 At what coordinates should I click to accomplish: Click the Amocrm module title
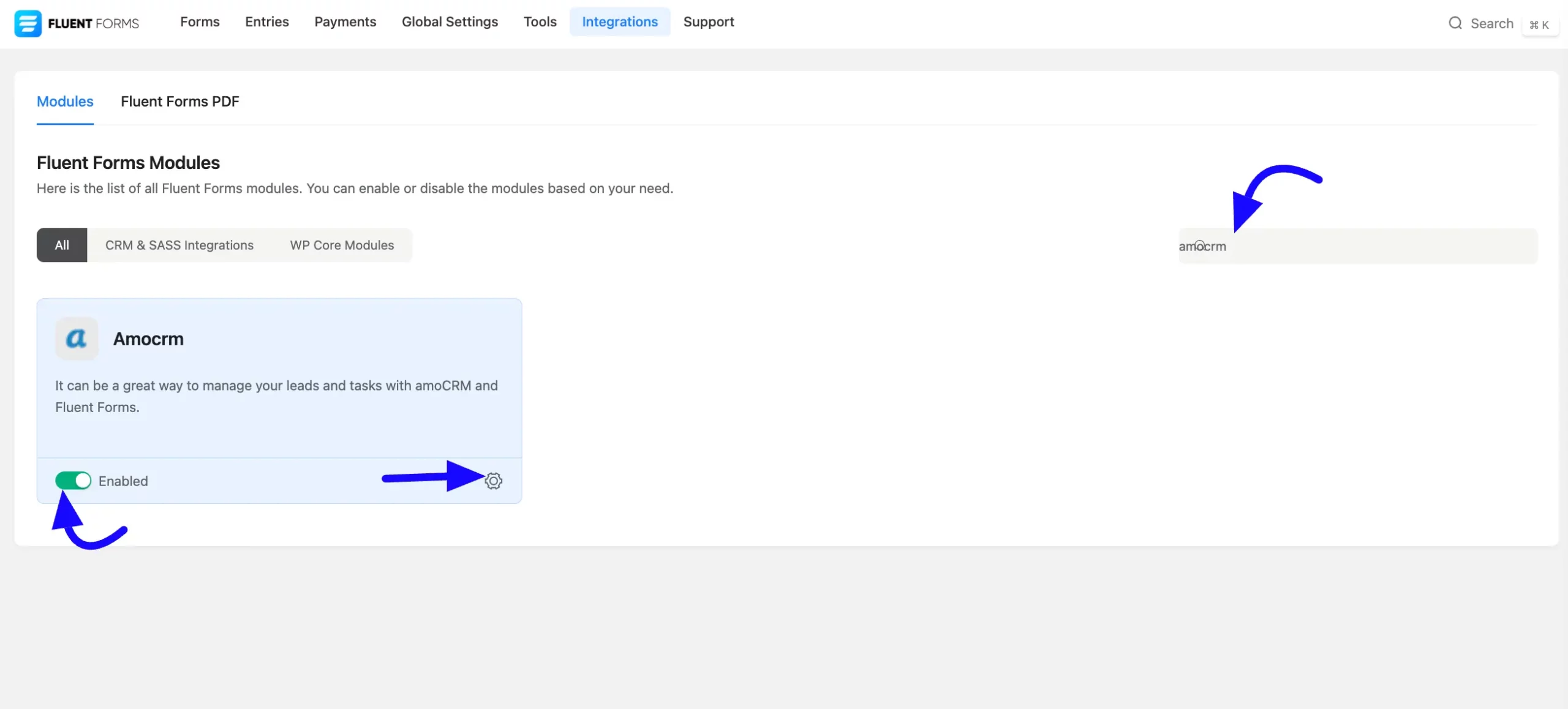coord(148,339)
